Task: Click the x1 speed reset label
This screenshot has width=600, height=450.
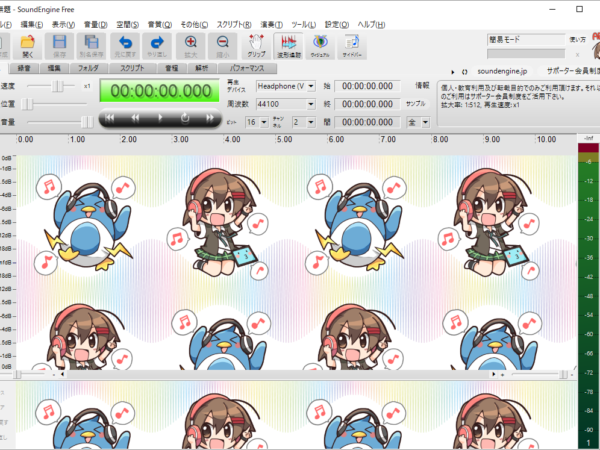Action: [87, 86]
